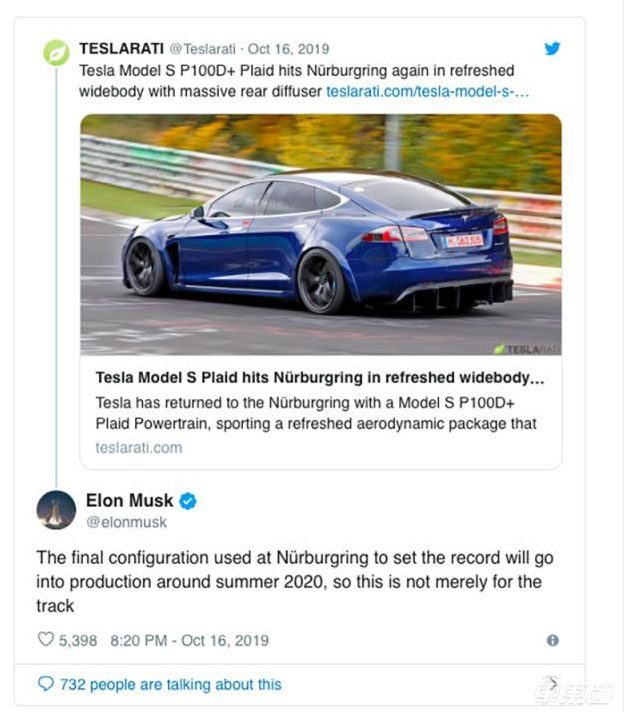Like the tweet with the heart icon
Image resolution: width=626 pixels, height=712 pixels.
[x=45, y=640]
